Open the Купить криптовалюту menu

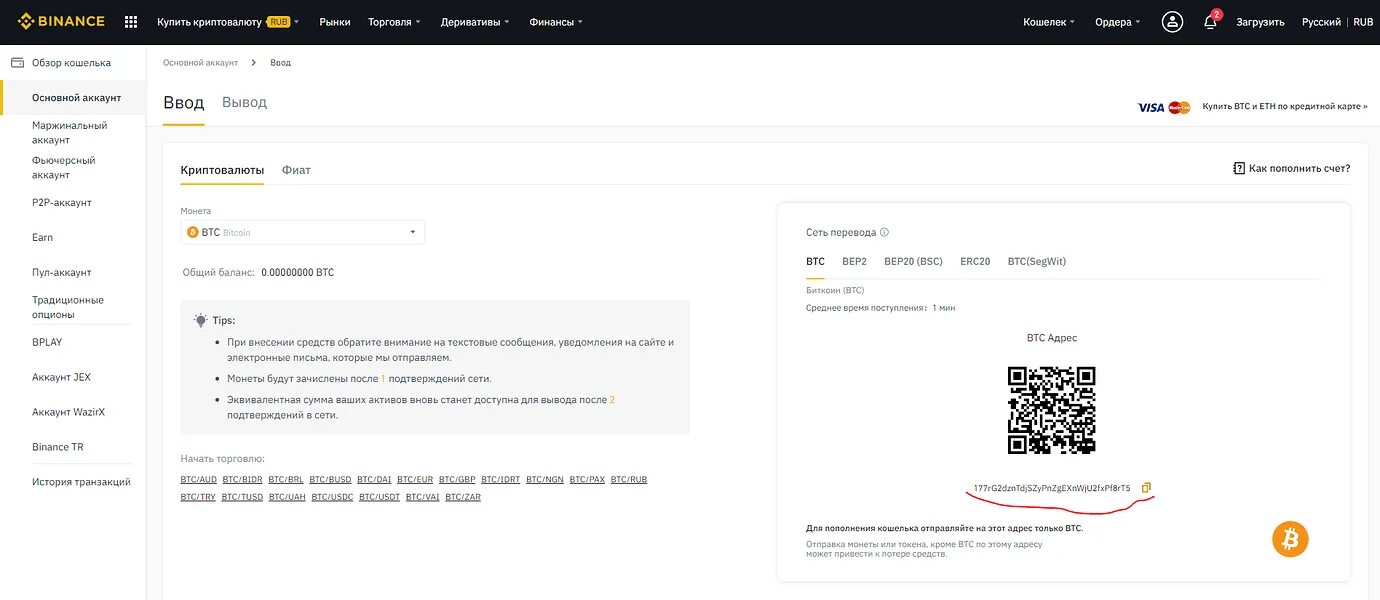229,22
